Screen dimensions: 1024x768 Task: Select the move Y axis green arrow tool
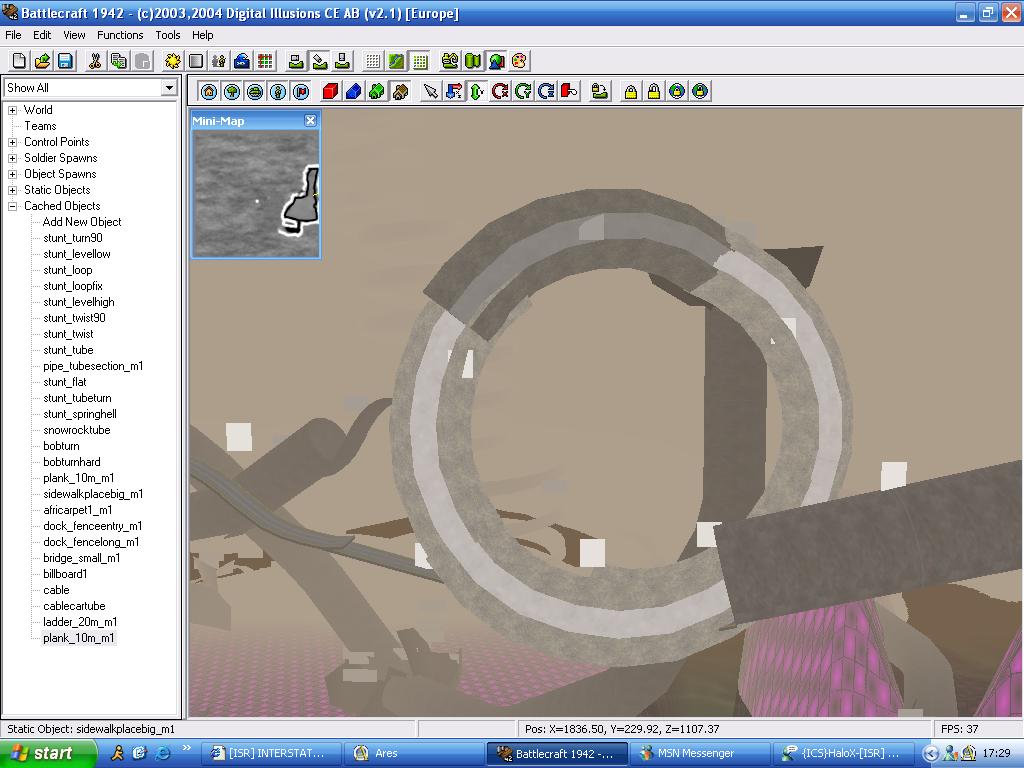pyautogui.click(x=477, y=91)
